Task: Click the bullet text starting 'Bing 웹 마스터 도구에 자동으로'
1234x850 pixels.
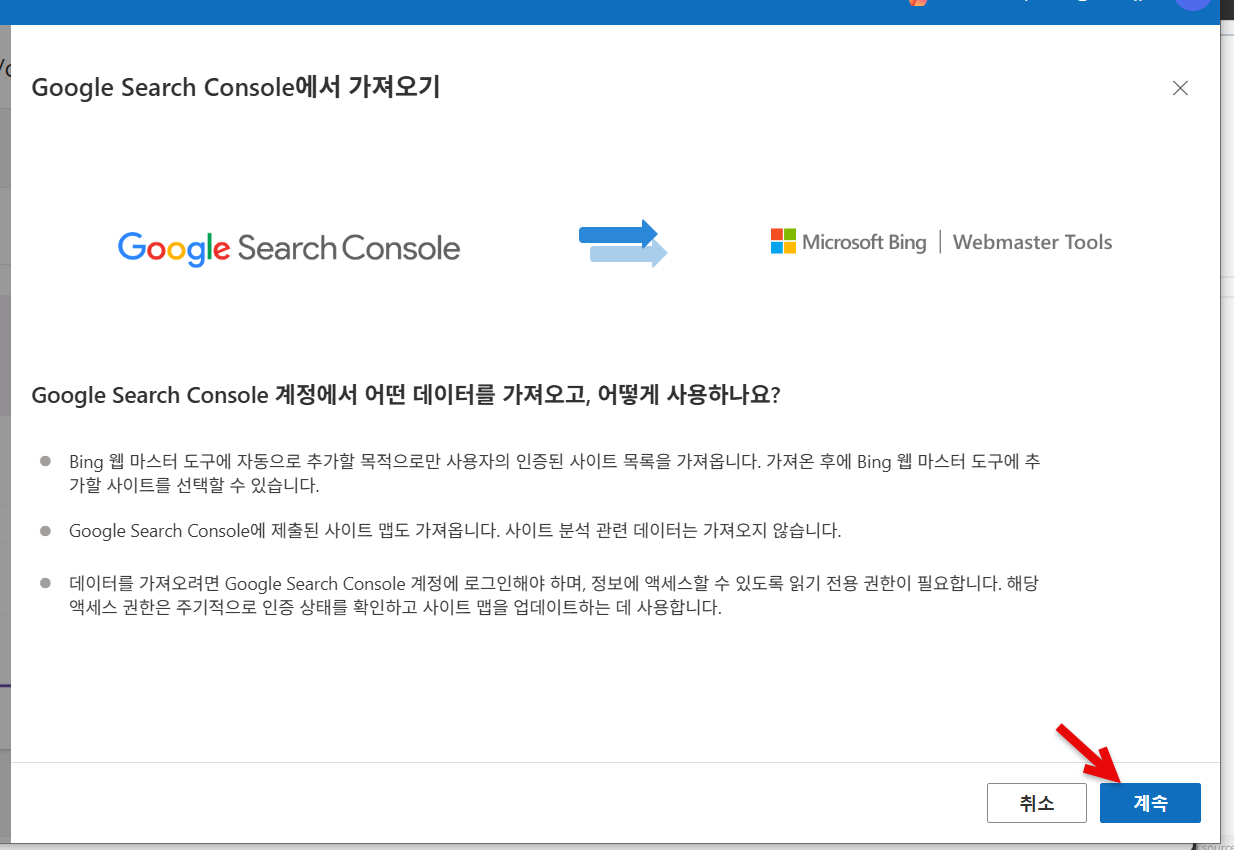Action: pos(554,473)
